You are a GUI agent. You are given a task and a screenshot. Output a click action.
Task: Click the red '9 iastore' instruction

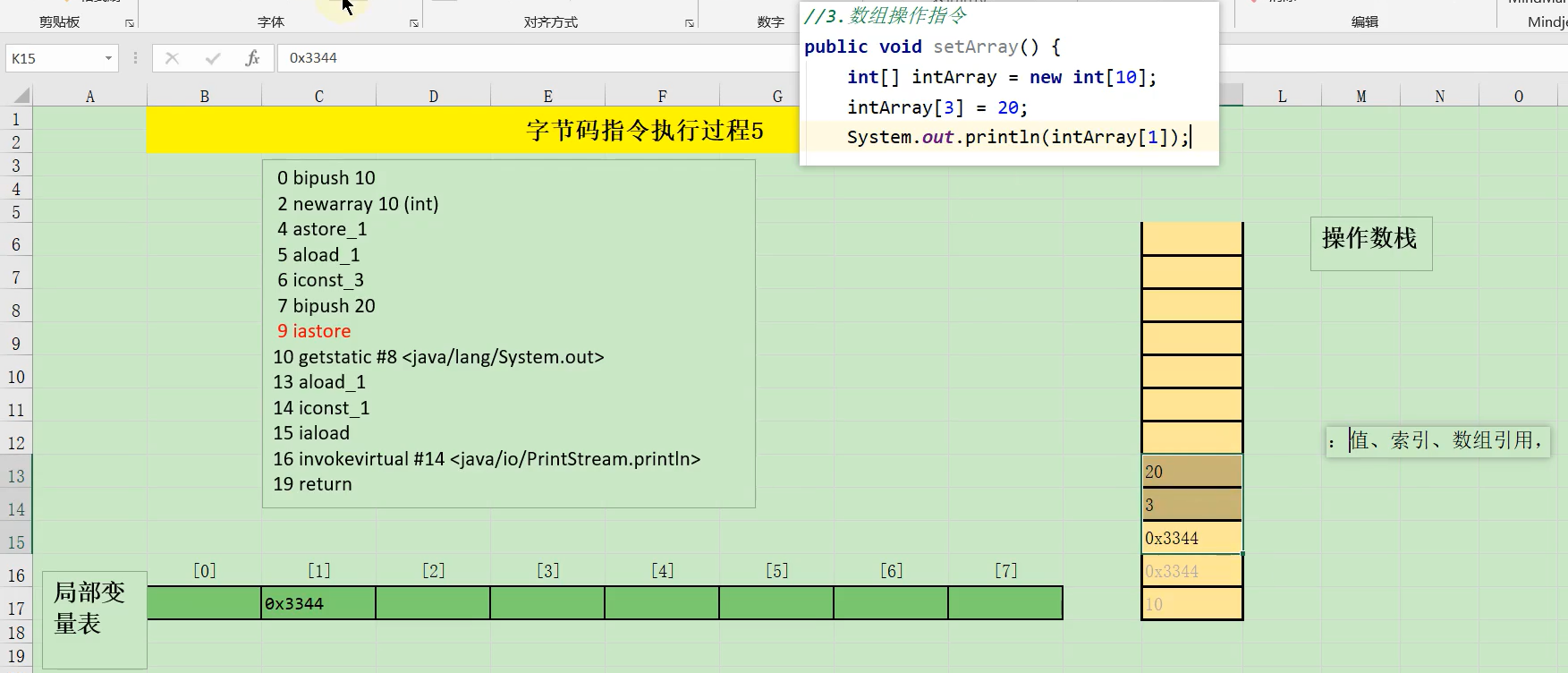point(313,331)
